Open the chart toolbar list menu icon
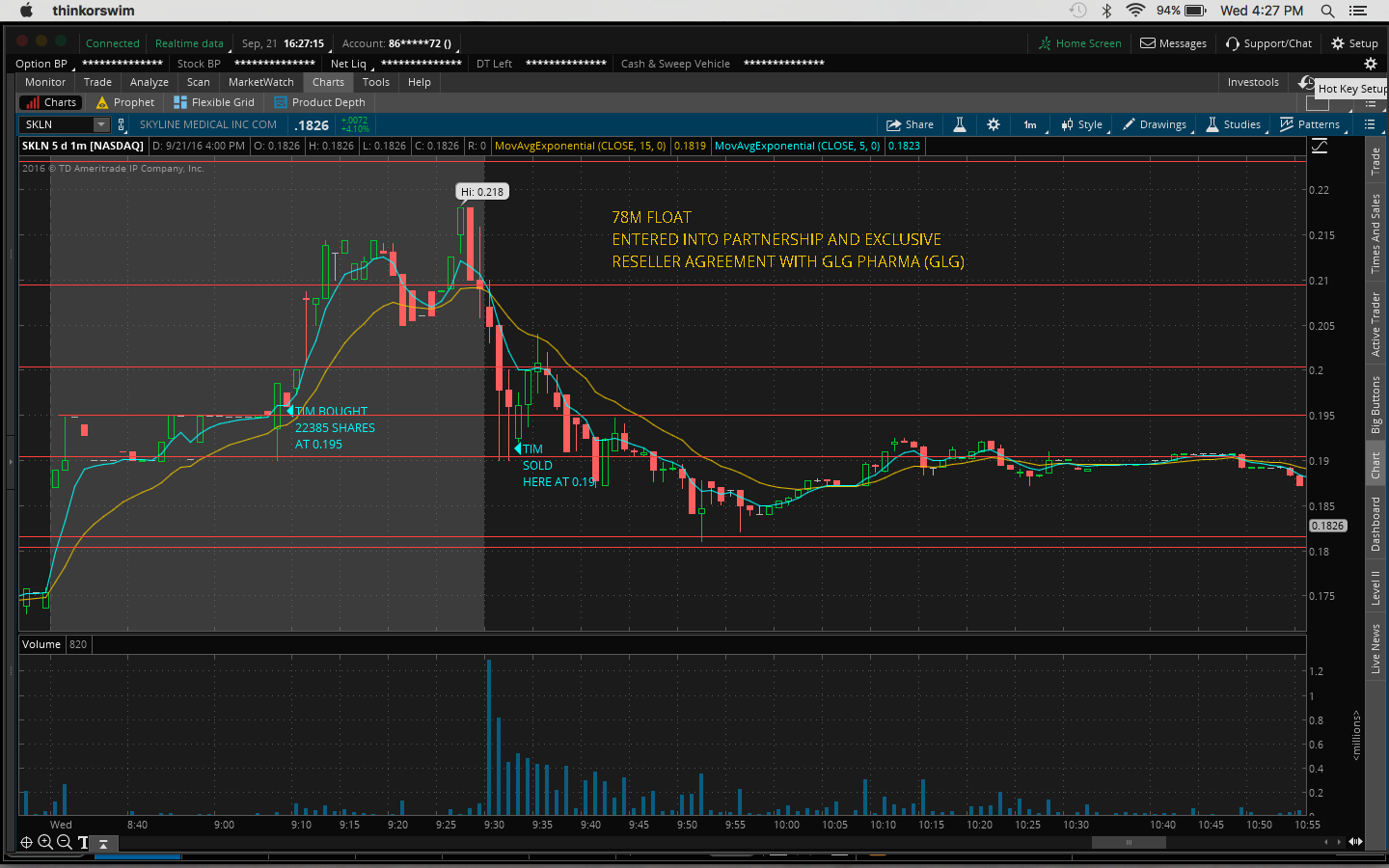1389x868 pixels. [1370, 124]
